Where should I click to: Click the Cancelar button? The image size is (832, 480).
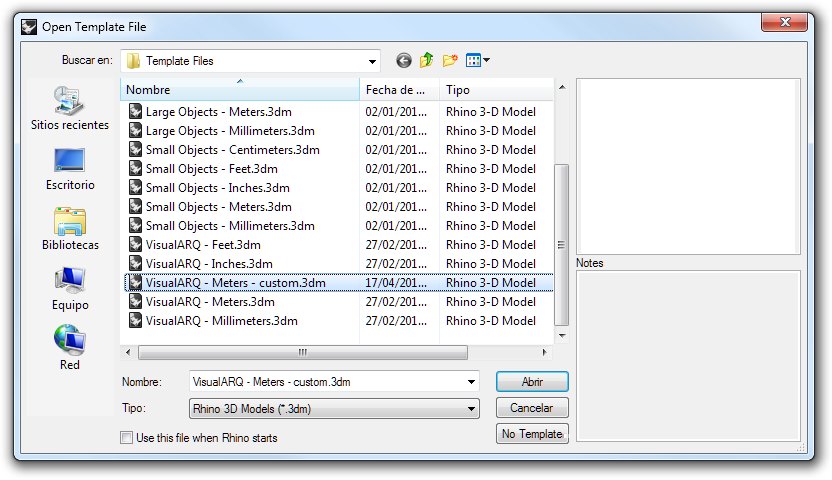point(532,408)
